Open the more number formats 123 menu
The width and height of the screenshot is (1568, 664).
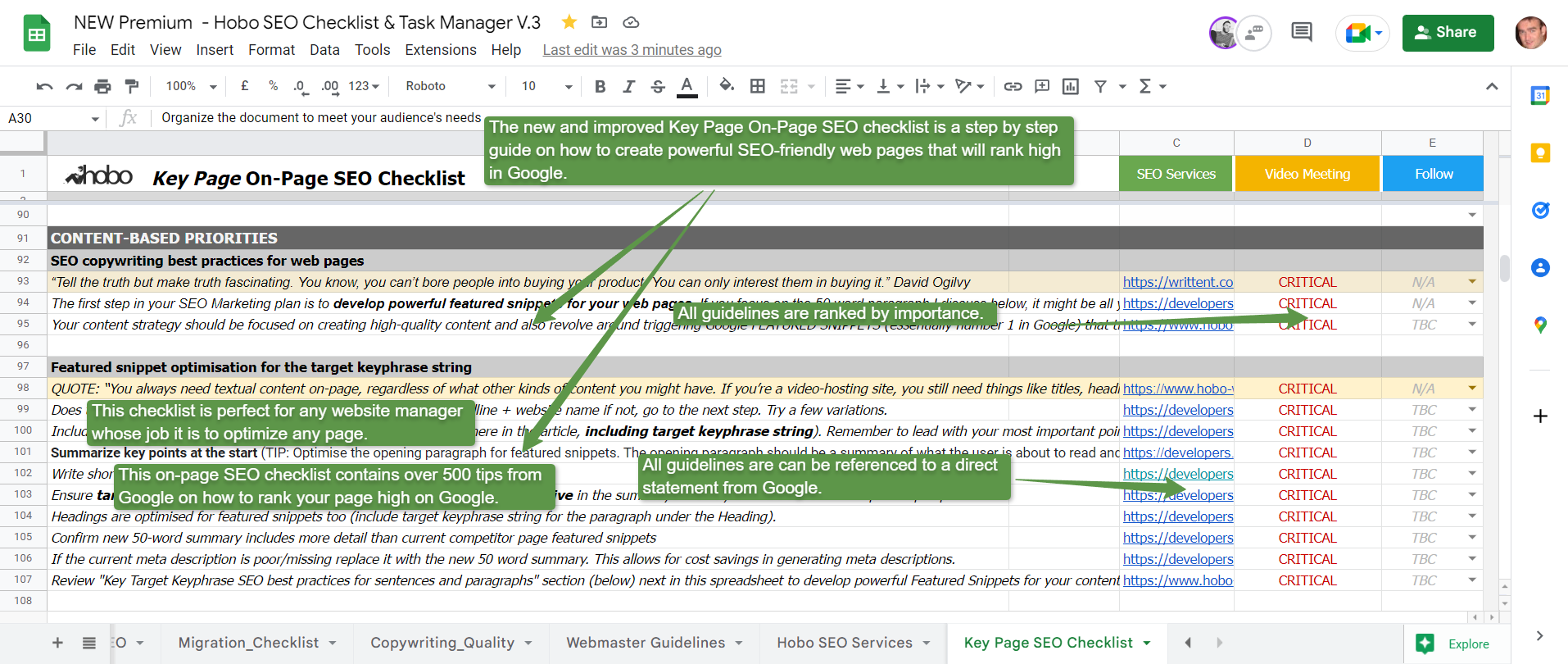[x=364, y=86]
